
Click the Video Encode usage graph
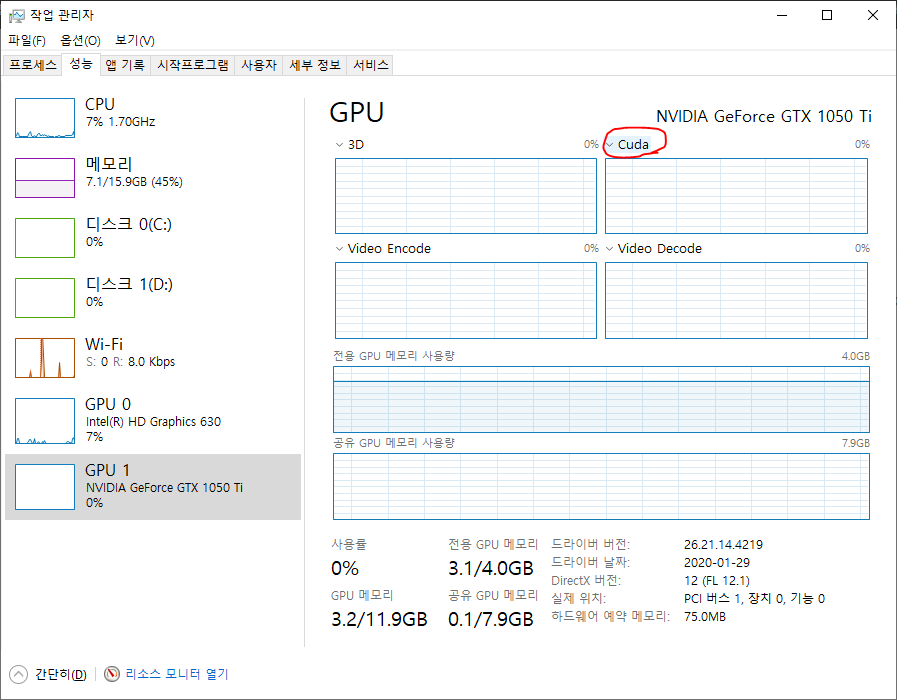466,300
